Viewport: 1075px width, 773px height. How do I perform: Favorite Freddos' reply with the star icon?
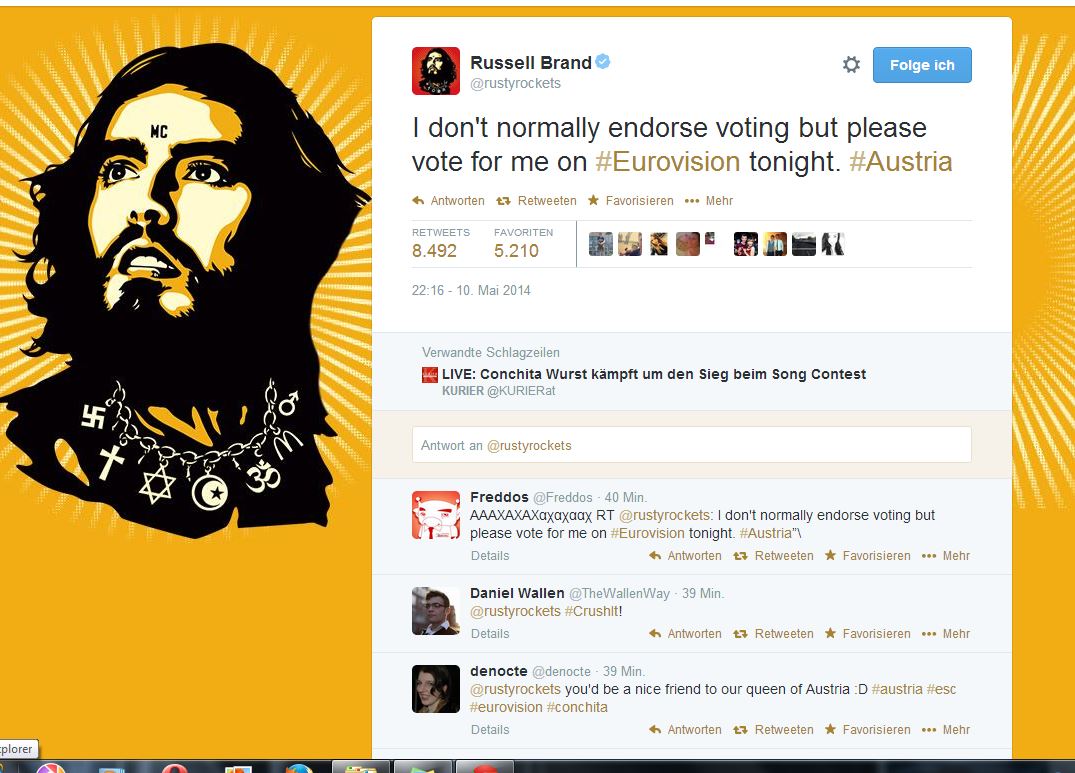coord(830,555)
